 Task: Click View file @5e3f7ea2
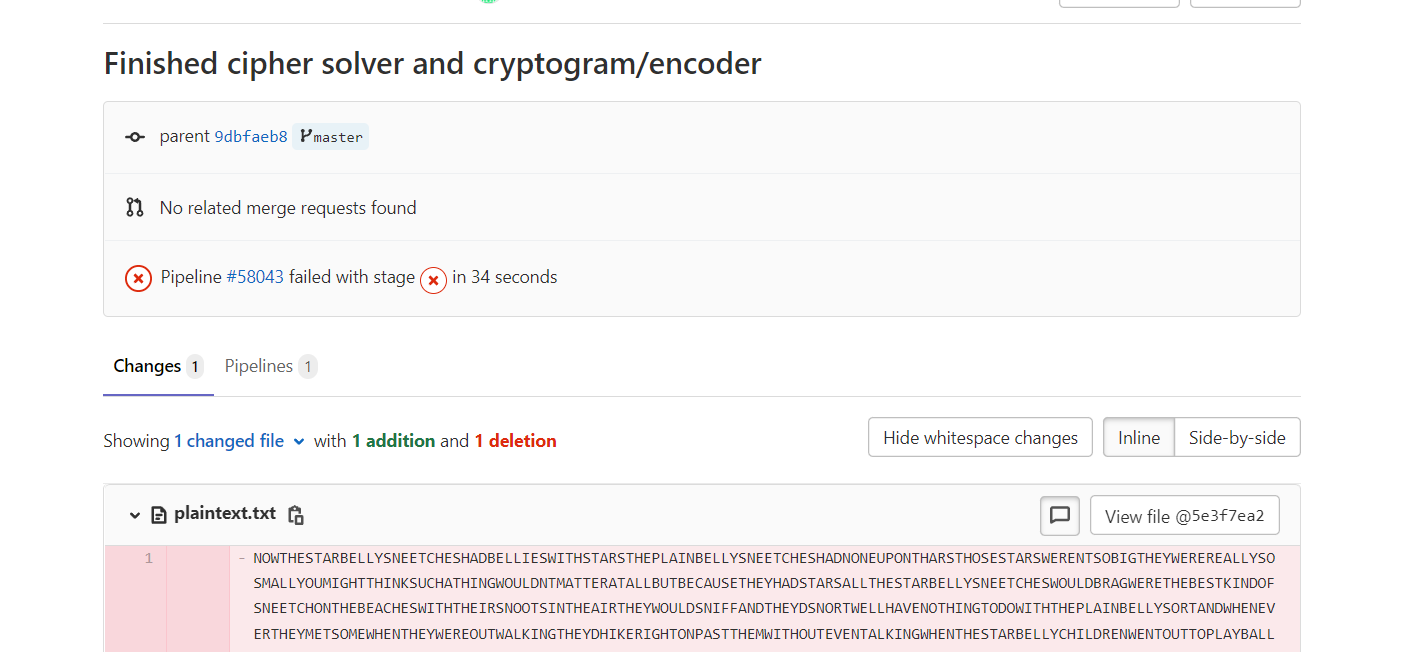click(1184, 516)
